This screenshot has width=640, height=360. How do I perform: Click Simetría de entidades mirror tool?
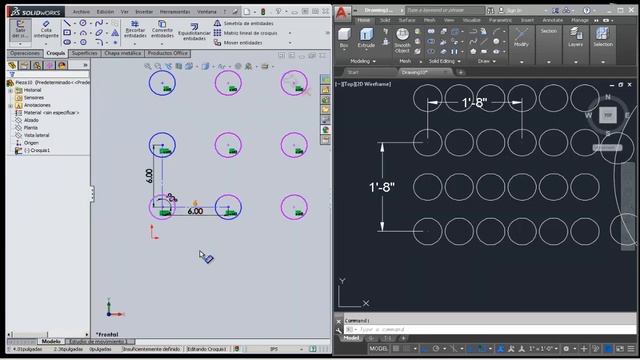point(244,23)
